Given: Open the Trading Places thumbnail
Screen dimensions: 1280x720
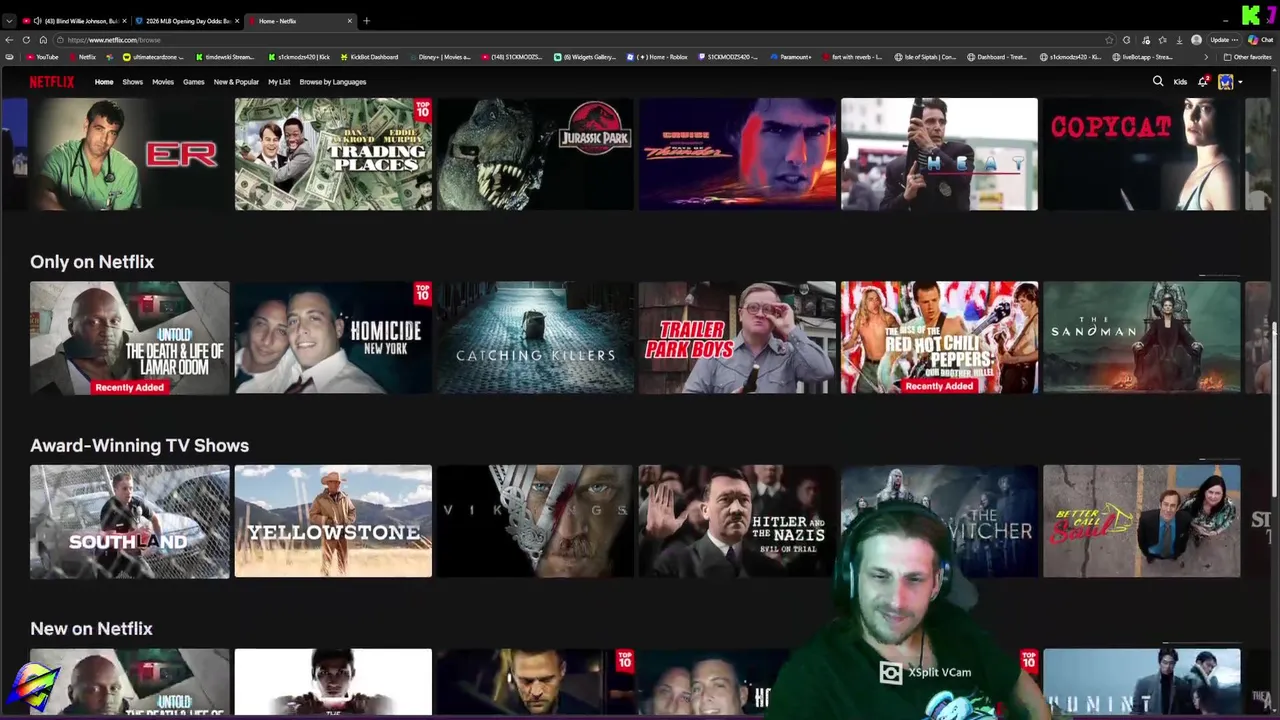Looking at the screenshot, I should pyautogui.click(x=333, y=154).
